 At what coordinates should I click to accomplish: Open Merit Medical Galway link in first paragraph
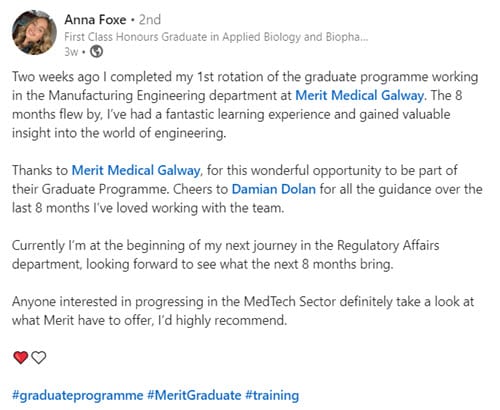click(360, 96)
